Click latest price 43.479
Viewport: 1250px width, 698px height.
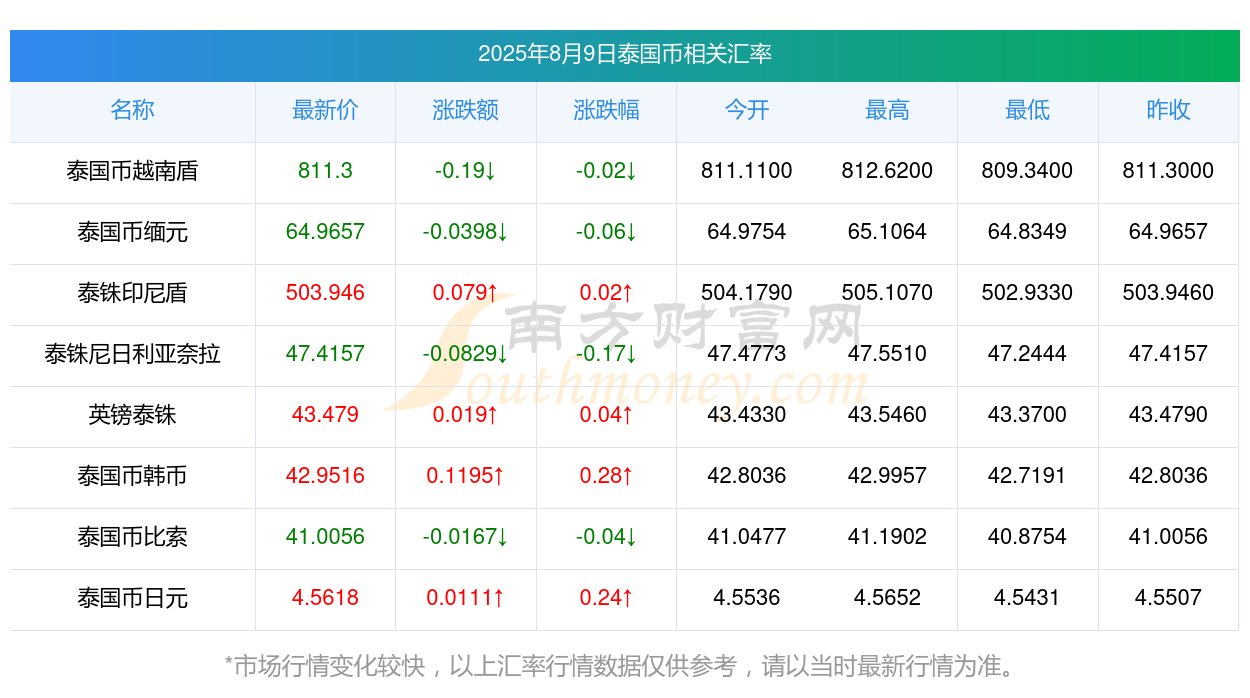tap(325, 415)
